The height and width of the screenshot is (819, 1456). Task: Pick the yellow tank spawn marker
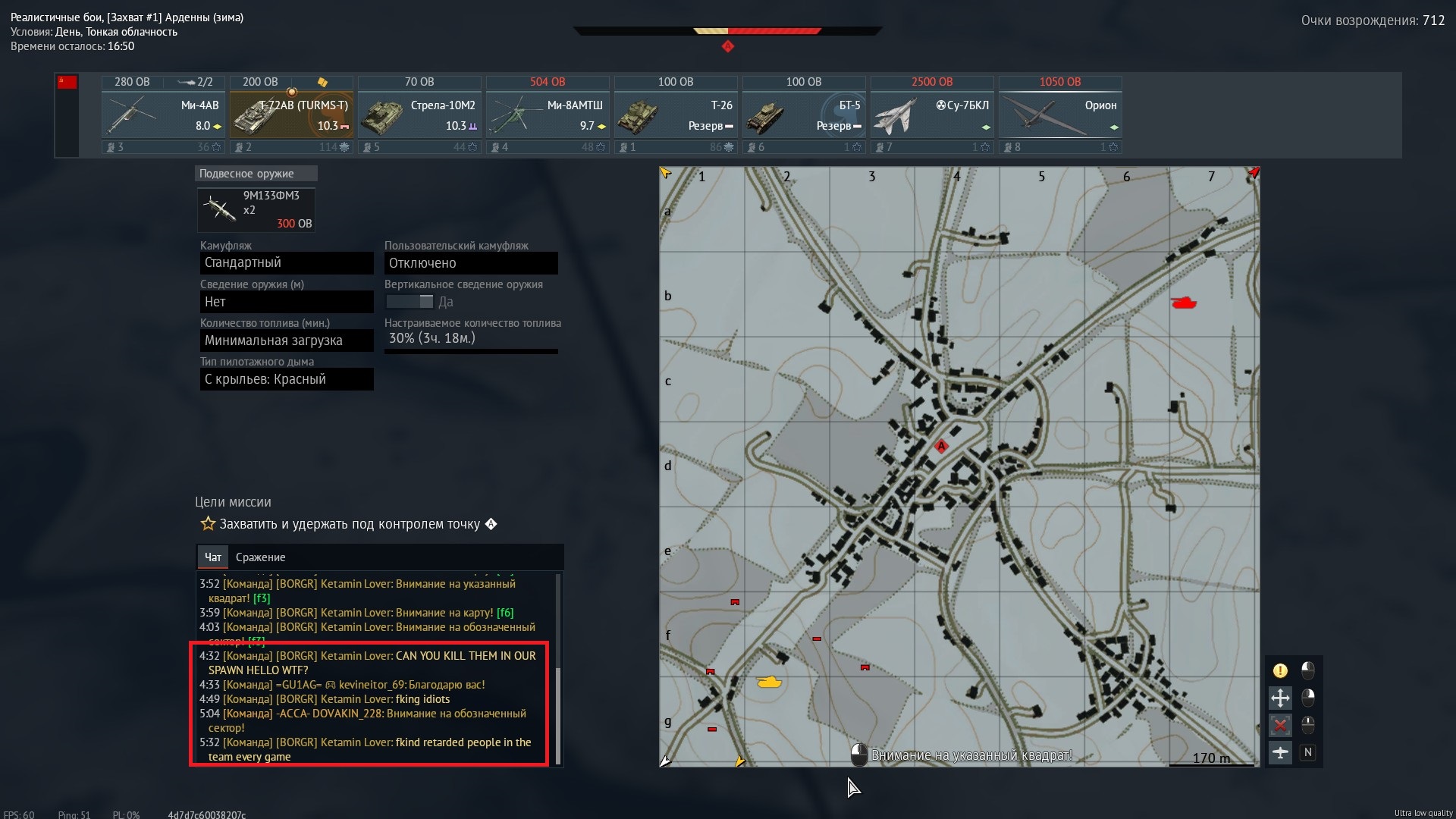coord(769,682)
